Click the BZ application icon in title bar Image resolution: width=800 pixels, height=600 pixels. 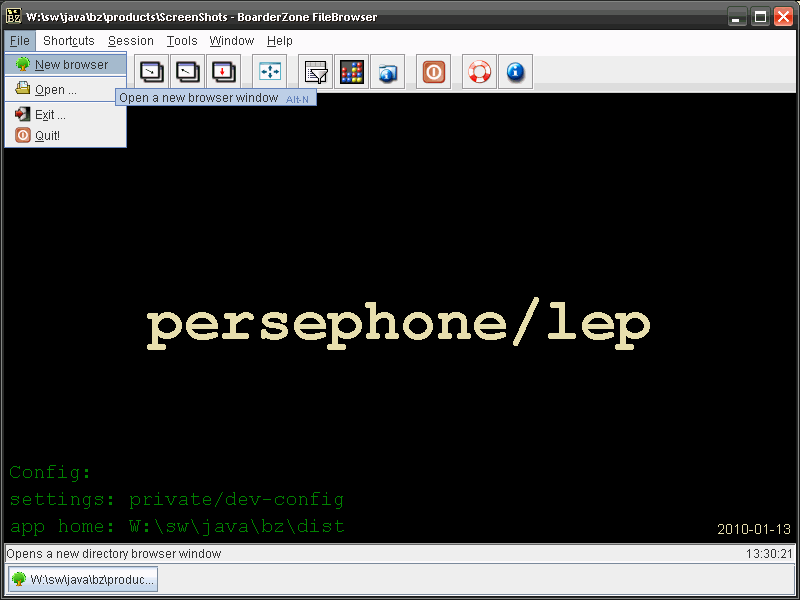click(x=13, y=16)
